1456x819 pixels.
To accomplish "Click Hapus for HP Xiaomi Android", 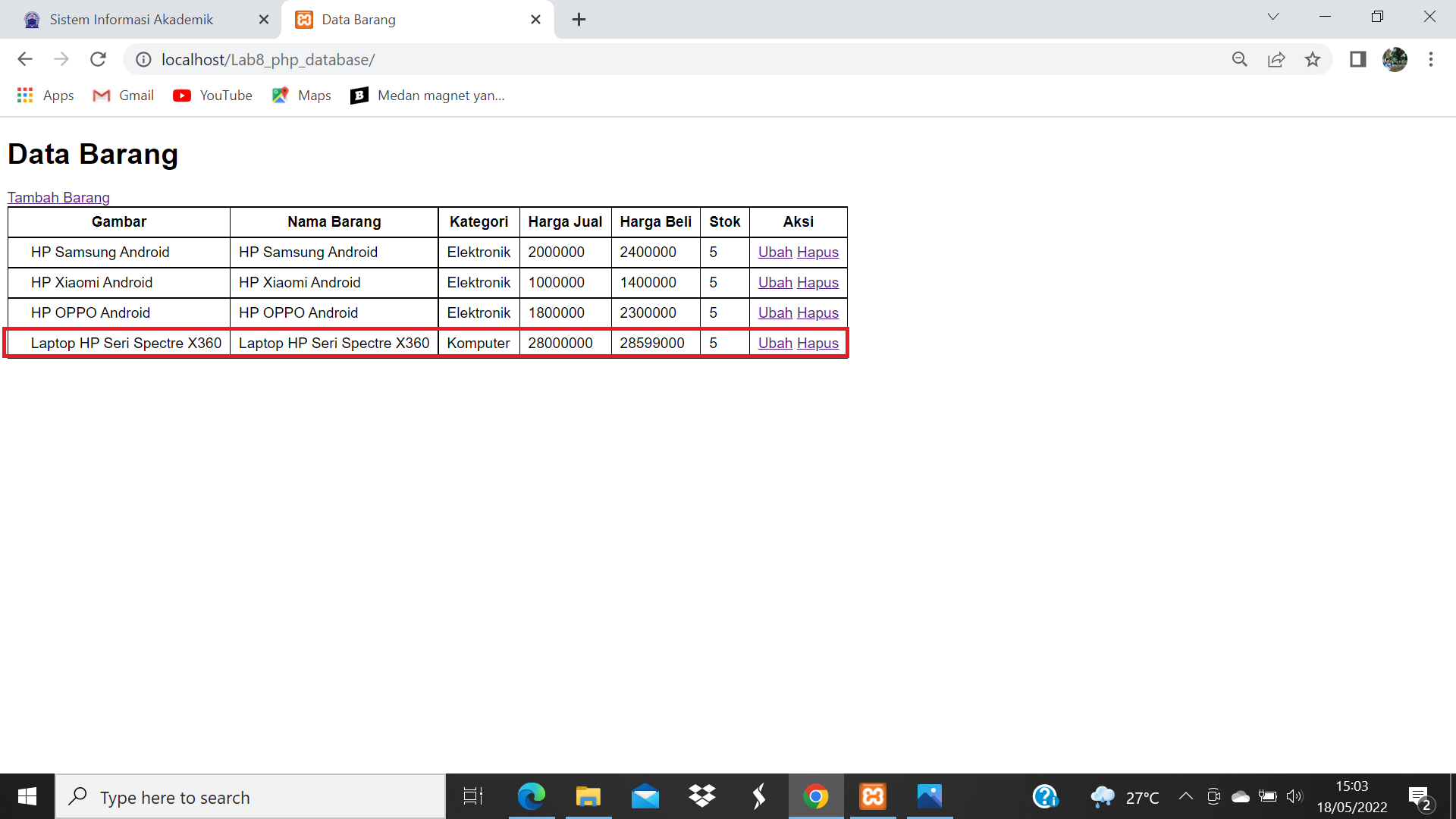I will tap(817, 283).
